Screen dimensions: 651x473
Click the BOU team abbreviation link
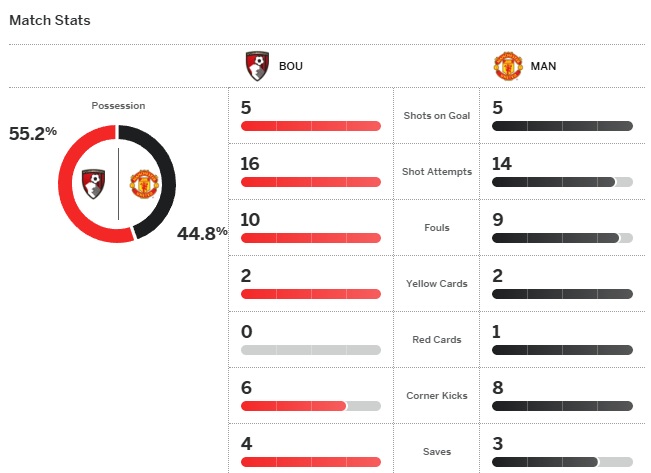(x=291, y=67)
